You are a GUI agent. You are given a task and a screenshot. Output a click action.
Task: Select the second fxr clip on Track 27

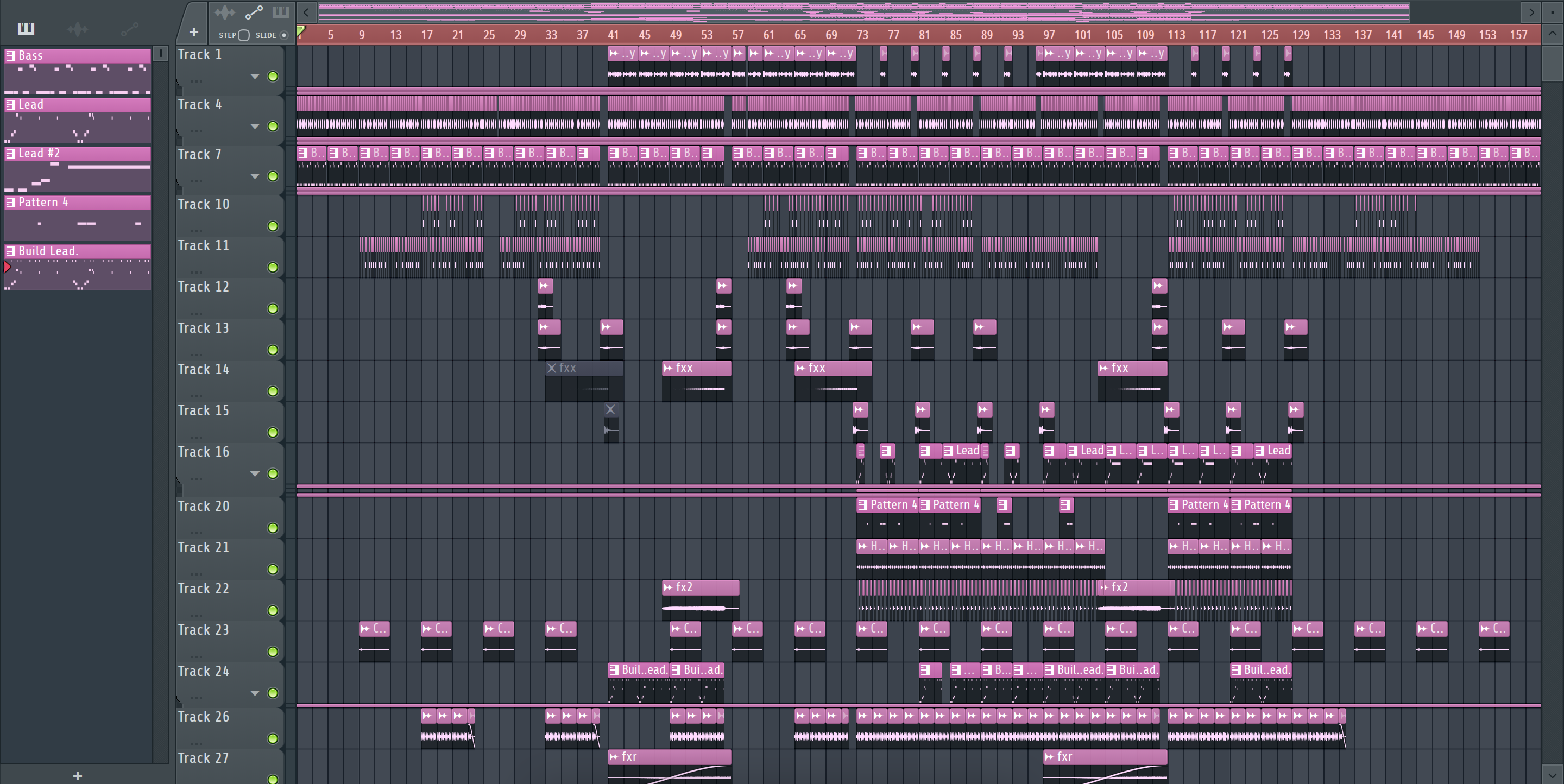pyautogui.click(x=1105, y=766)
